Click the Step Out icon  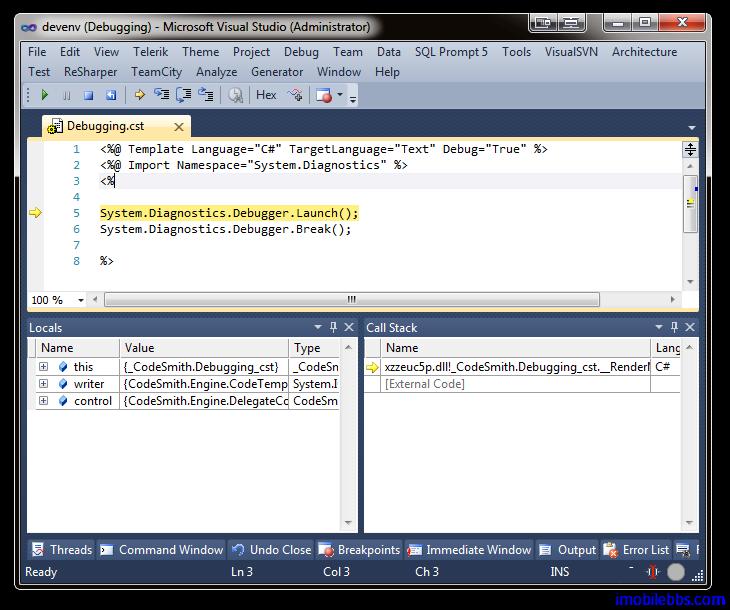(x=206, y=95)
